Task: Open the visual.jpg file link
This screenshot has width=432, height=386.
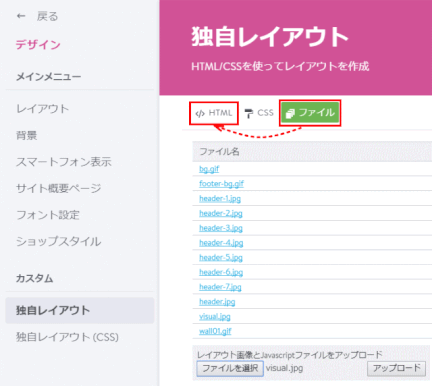Action: pyautogui.click(x=215, y=316)
